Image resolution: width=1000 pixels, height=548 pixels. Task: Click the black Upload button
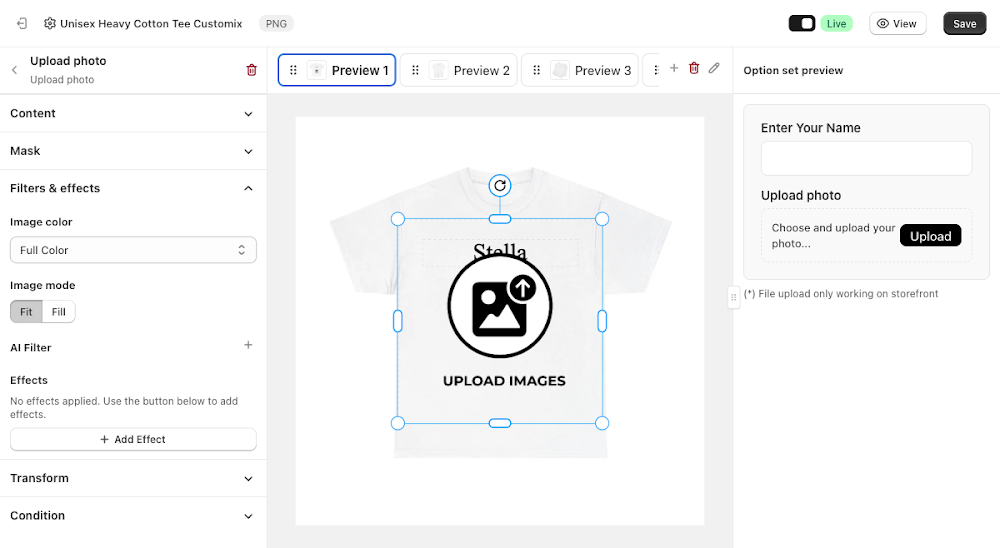pos(930,236)
